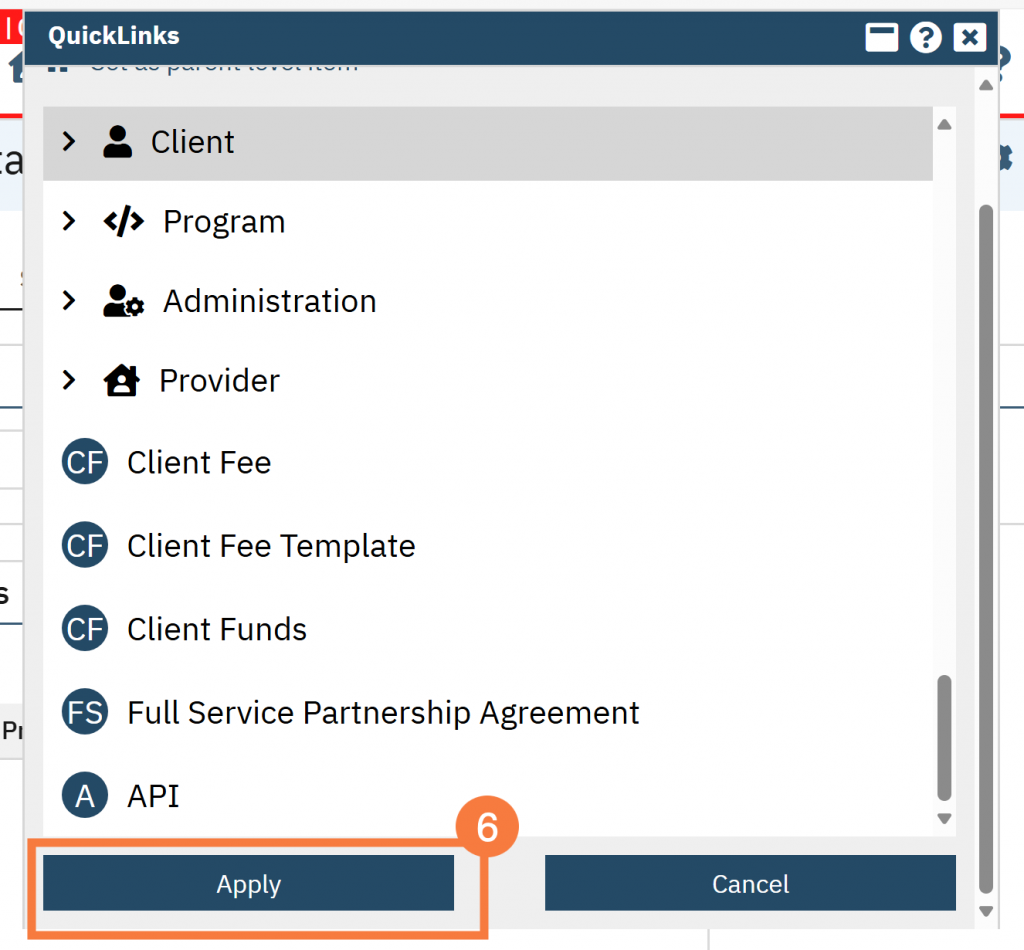Click the Provider house icon
1024x950 pixels.
tap(121, 381)
